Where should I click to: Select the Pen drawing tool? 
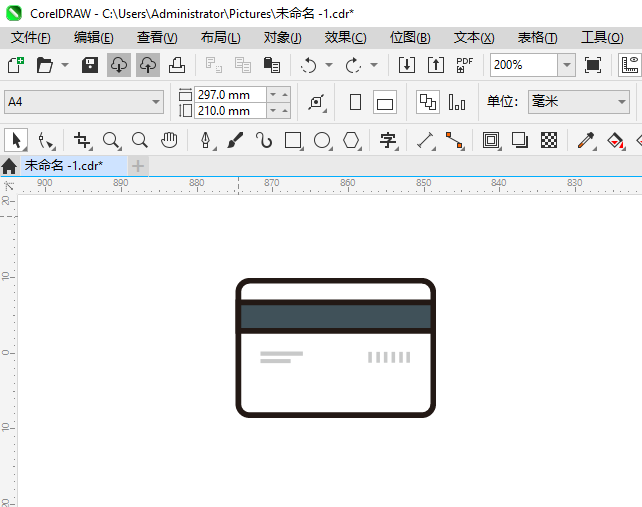206,140
